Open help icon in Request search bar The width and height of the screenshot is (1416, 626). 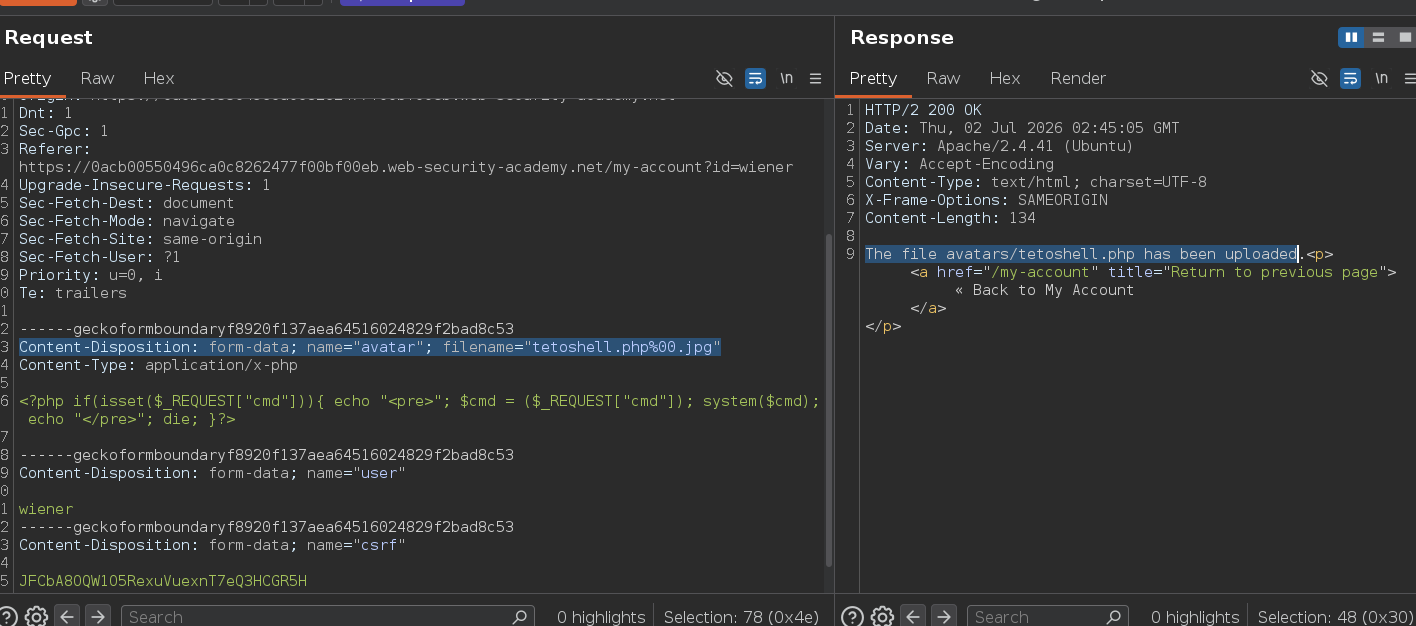point(8,616)
